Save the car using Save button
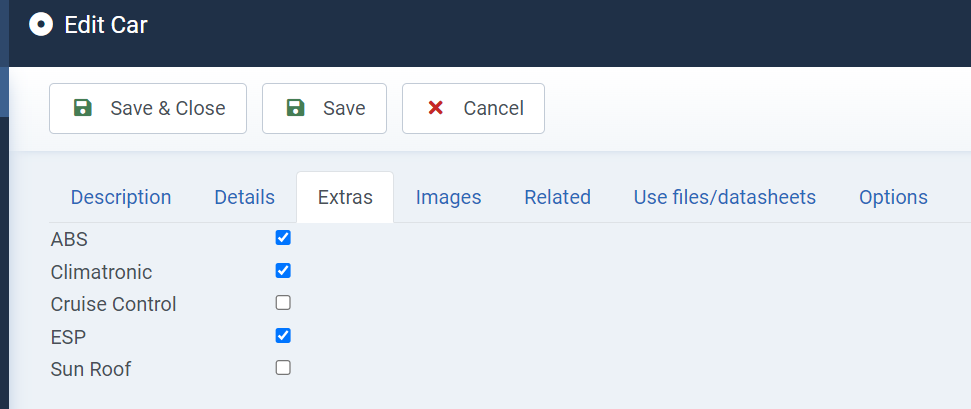 [324, 108]
